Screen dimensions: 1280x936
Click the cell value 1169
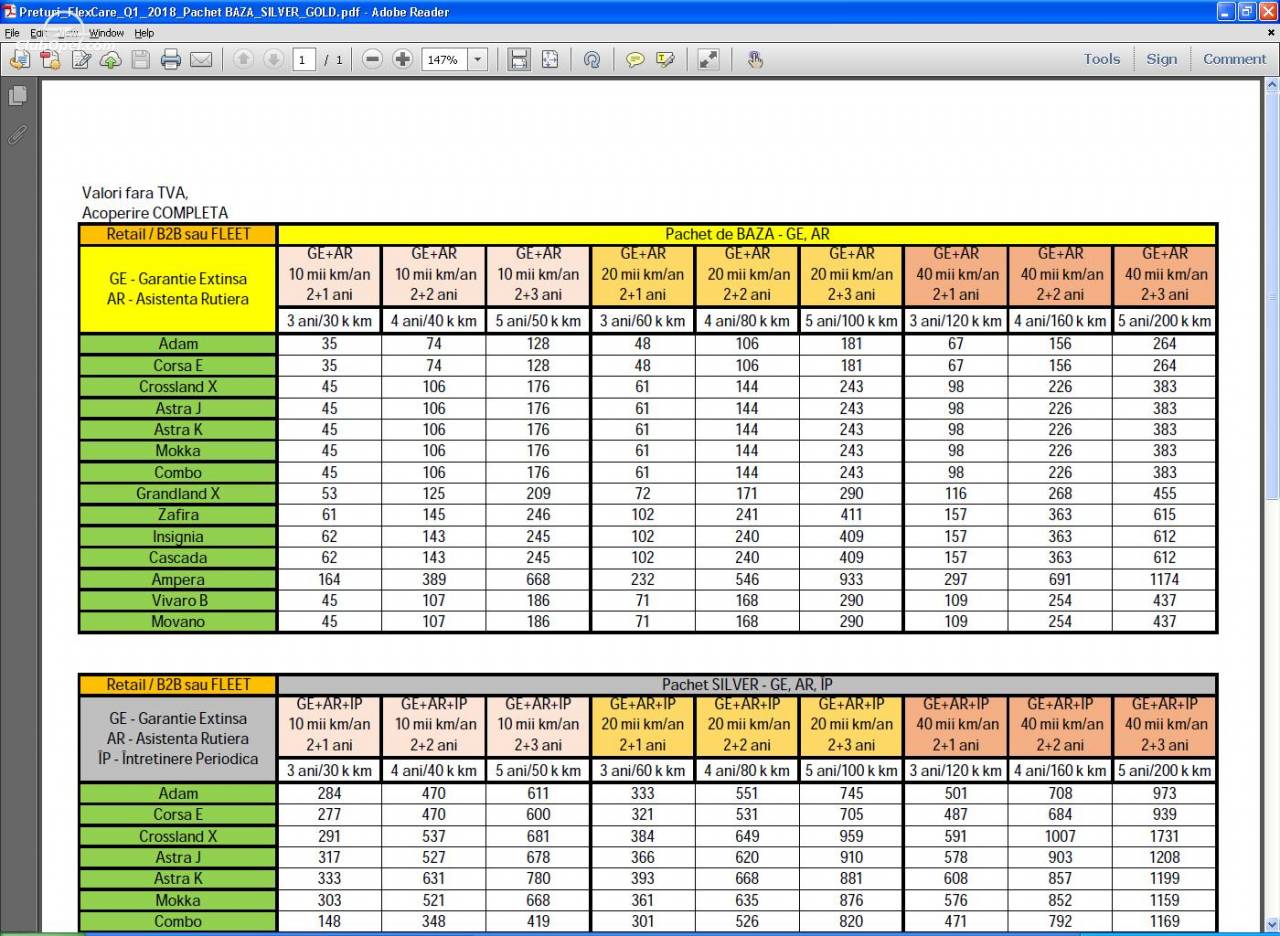(1165, 922)
